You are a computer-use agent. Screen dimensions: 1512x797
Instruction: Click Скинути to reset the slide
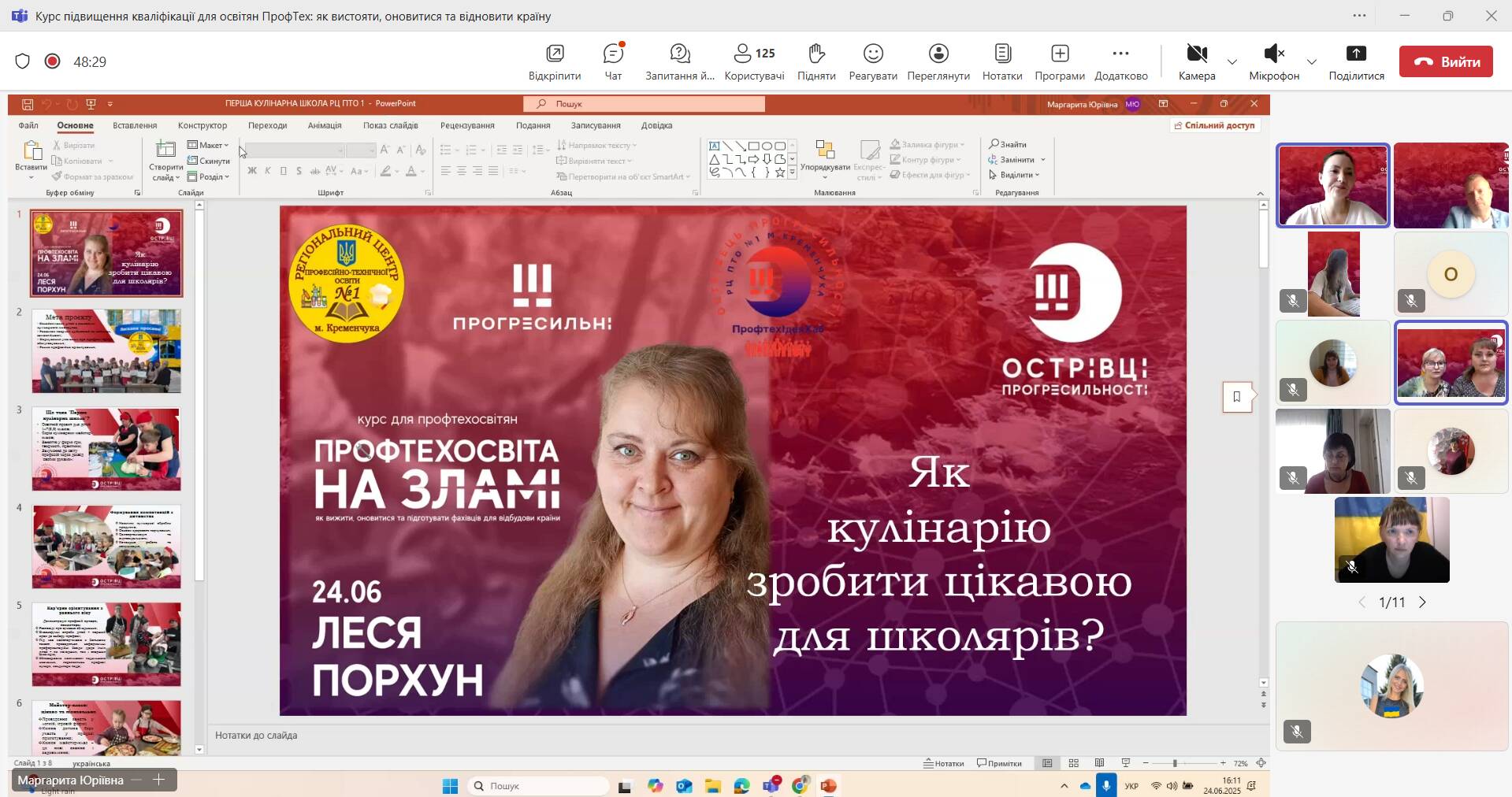coord(209,161)
